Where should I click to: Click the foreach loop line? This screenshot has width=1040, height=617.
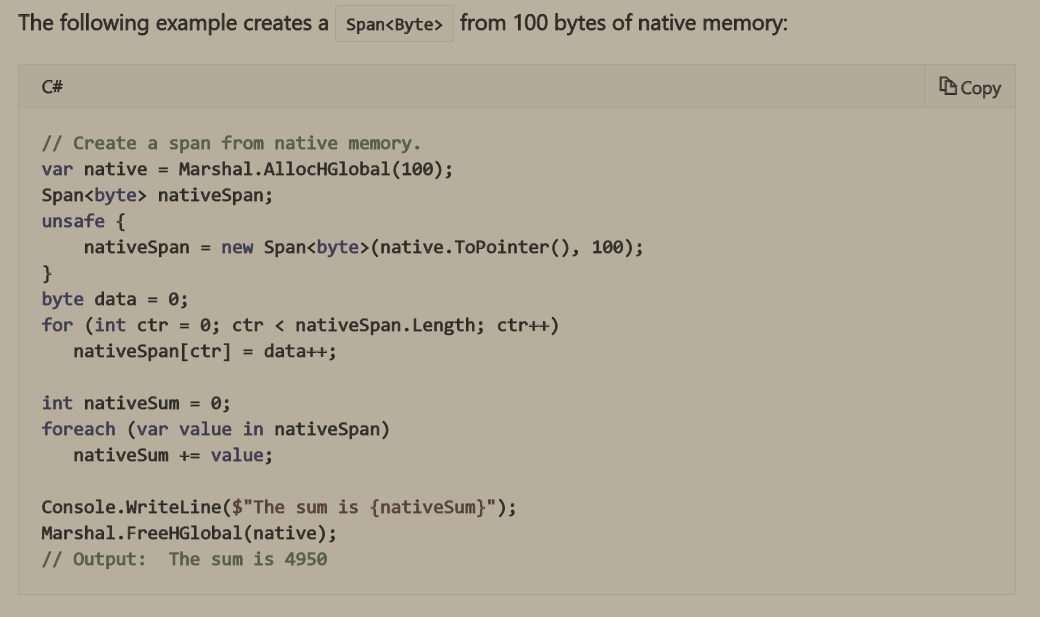click(216, 429)
